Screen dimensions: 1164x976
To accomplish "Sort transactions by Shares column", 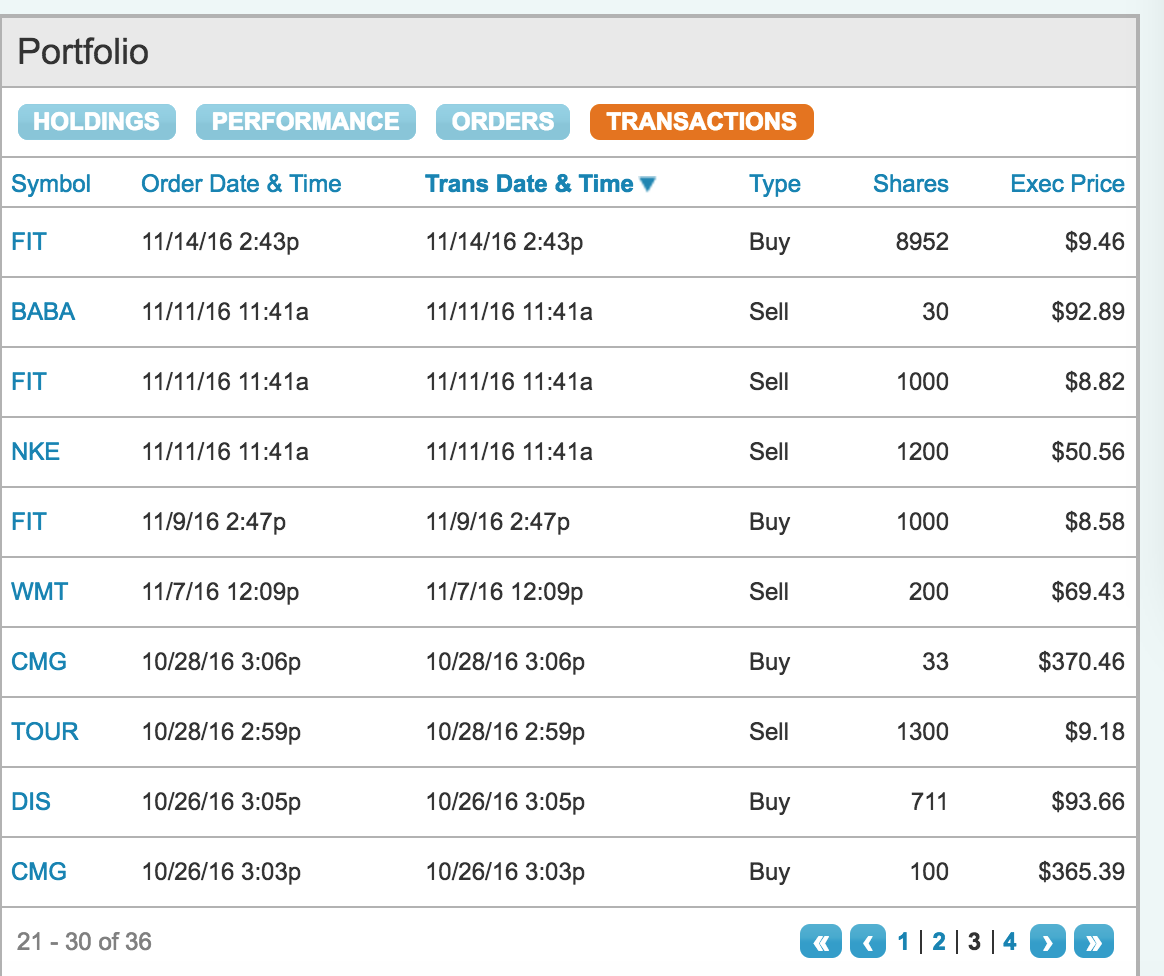I will coord(910,183).
